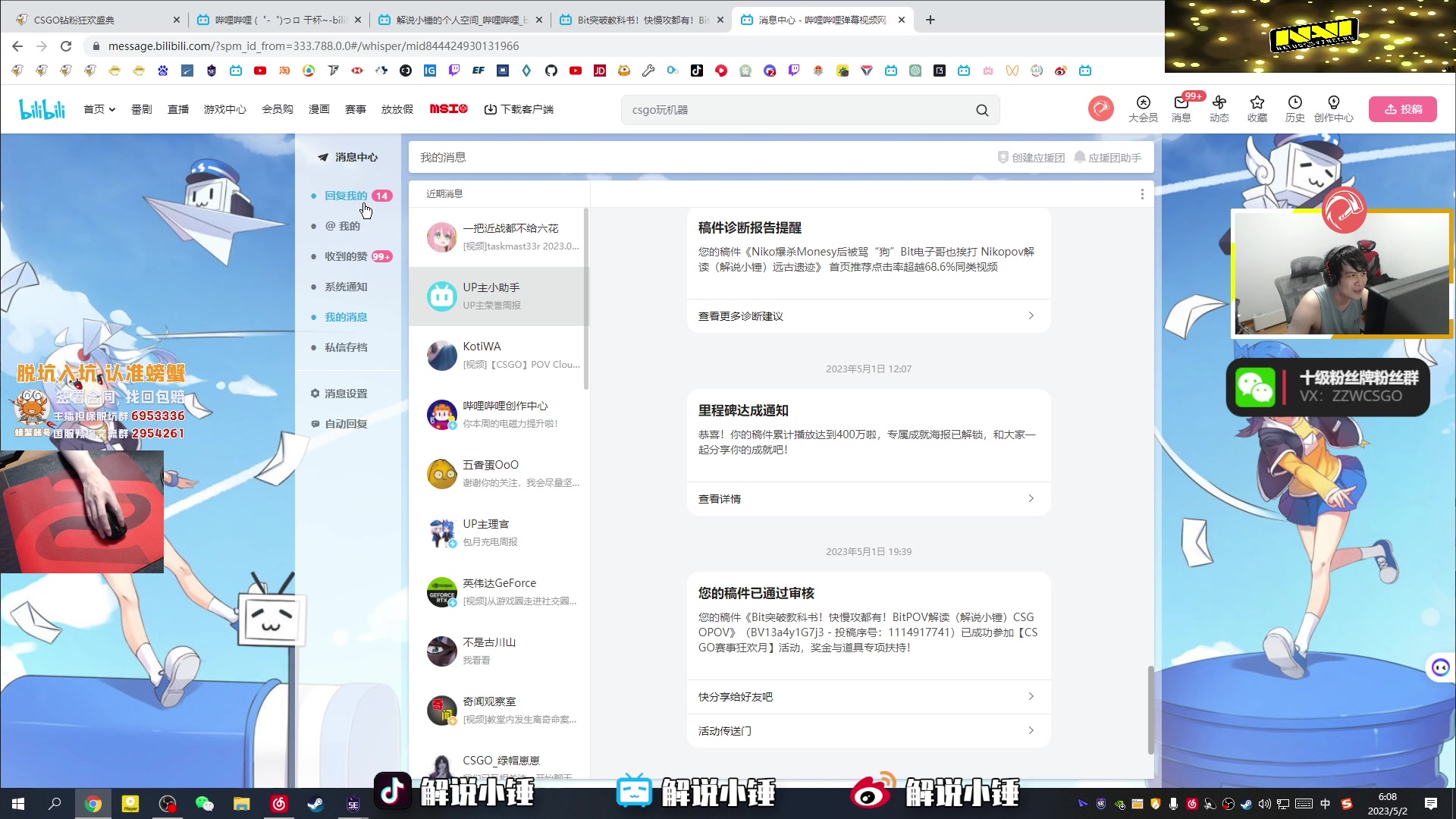Open the Steam icon in the taskbar
Screen dimensions: 1456x819
click(315, 803)
